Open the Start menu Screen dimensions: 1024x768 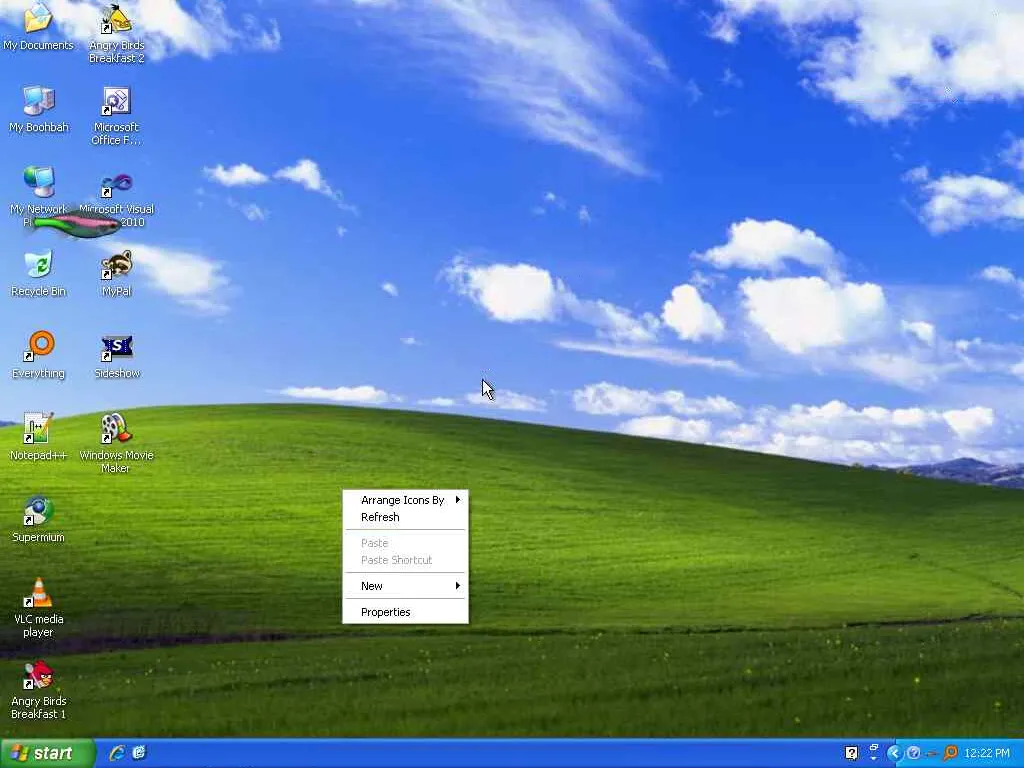47,753
